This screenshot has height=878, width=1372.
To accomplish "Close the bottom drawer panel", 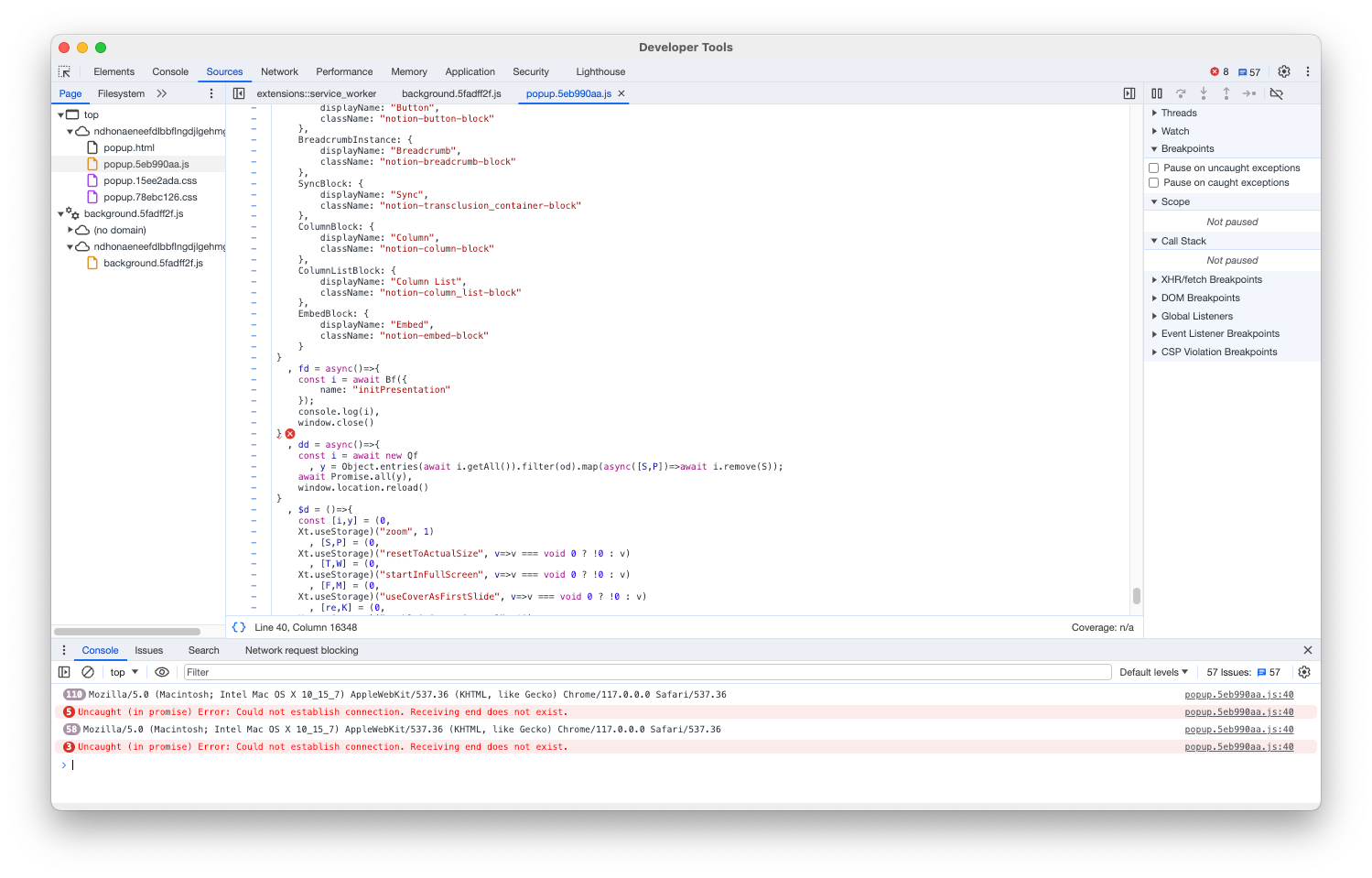I will [1308, 650].
